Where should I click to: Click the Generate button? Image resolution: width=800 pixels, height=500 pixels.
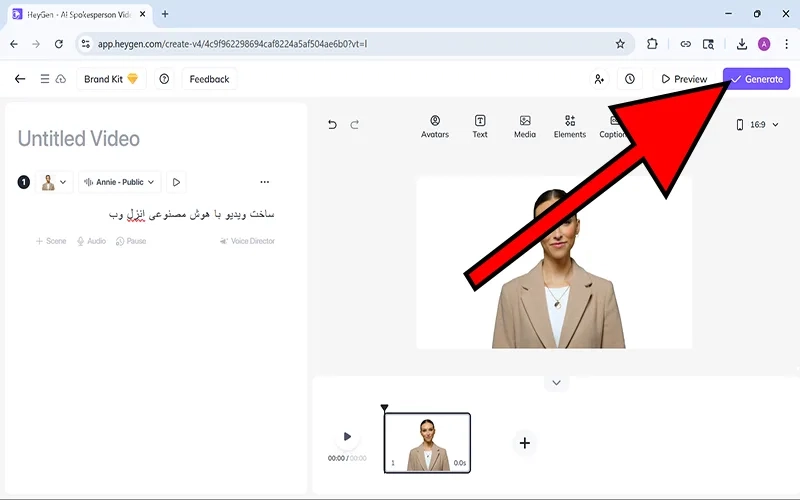point(757,79)
